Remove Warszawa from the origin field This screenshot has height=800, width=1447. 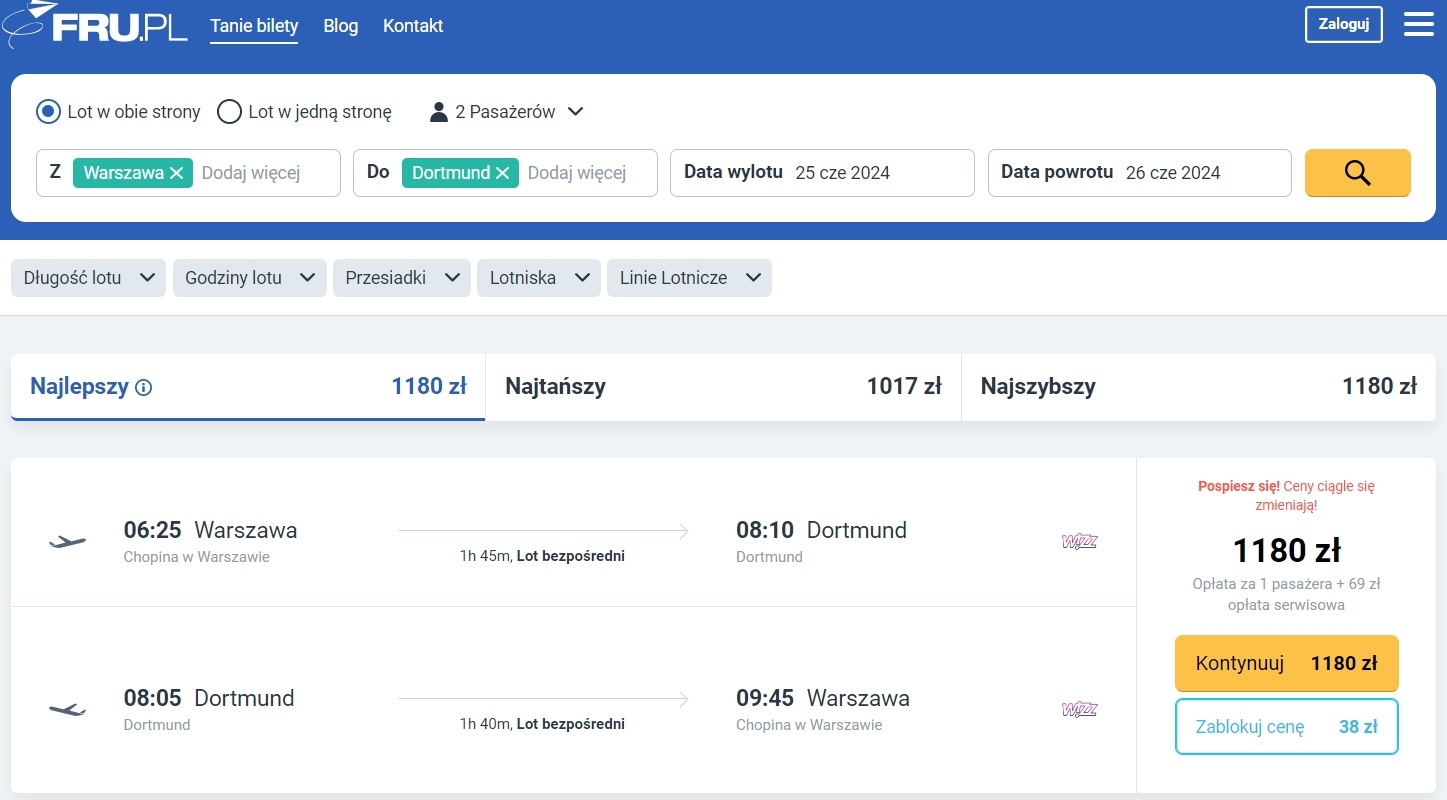[x=177, y=173]
